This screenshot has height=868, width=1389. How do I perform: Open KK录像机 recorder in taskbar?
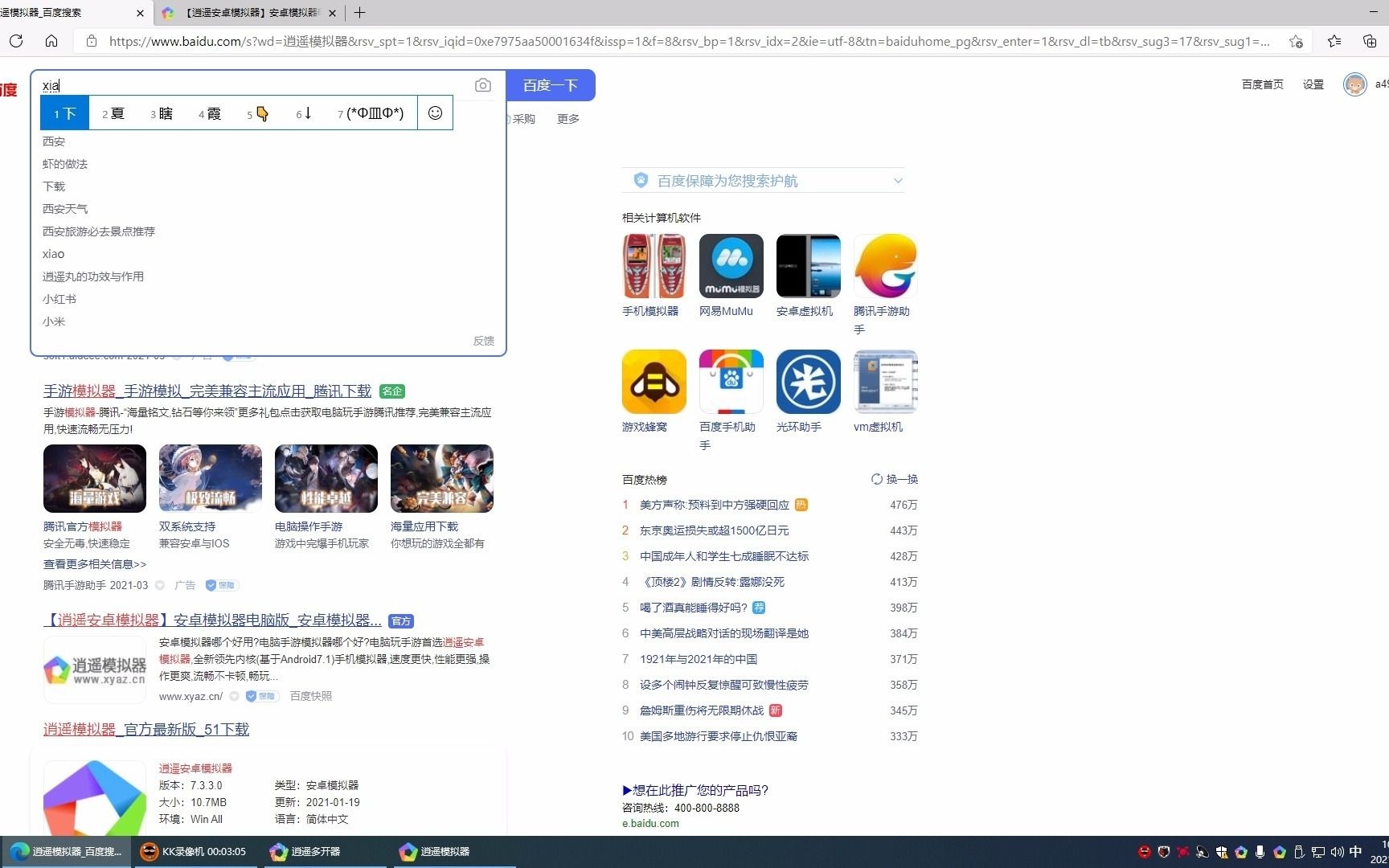click(x=194, y=851)
